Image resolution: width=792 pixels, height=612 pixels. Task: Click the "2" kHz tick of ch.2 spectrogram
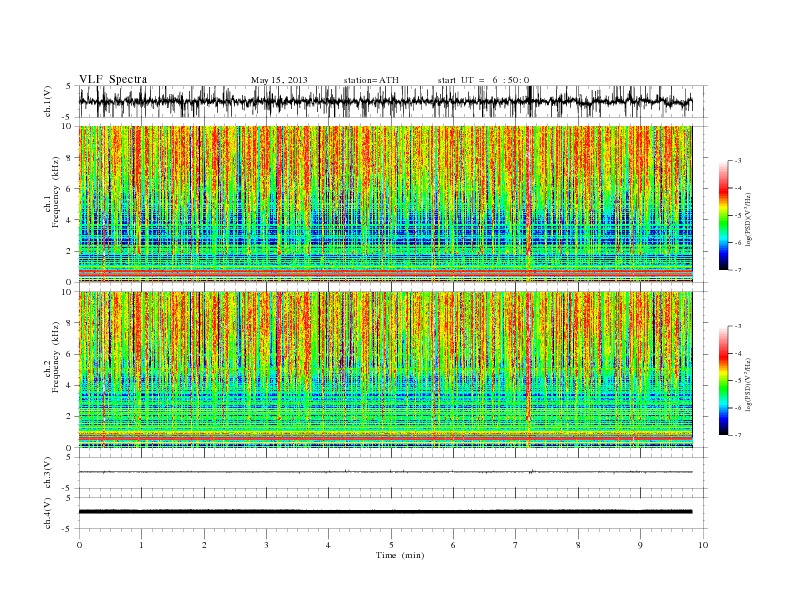click(x=70, y=417)
